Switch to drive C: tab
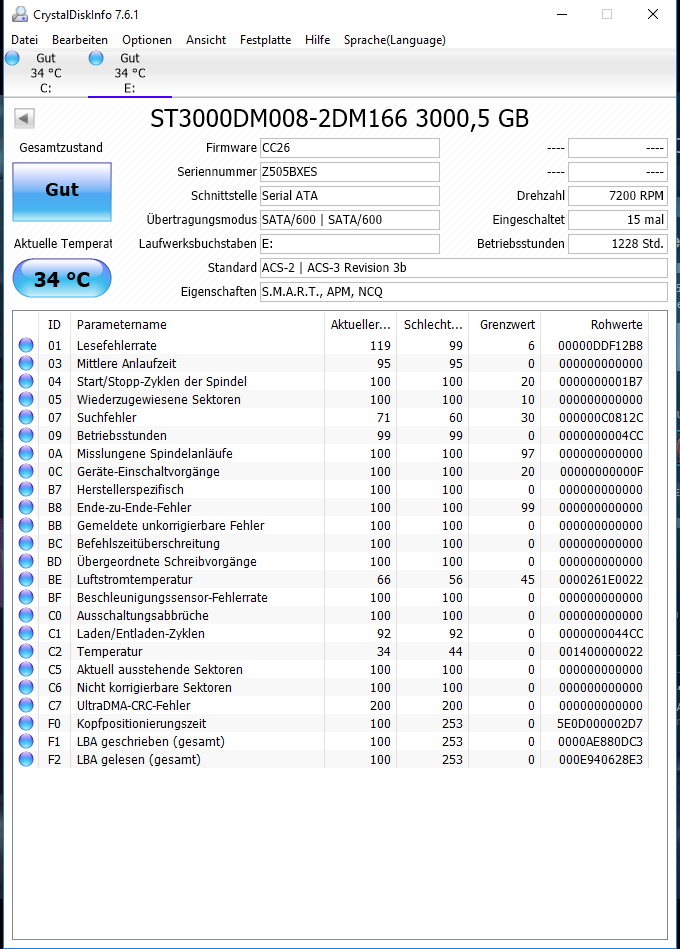Screen dimensions: 680x949 tap(45, 73)
